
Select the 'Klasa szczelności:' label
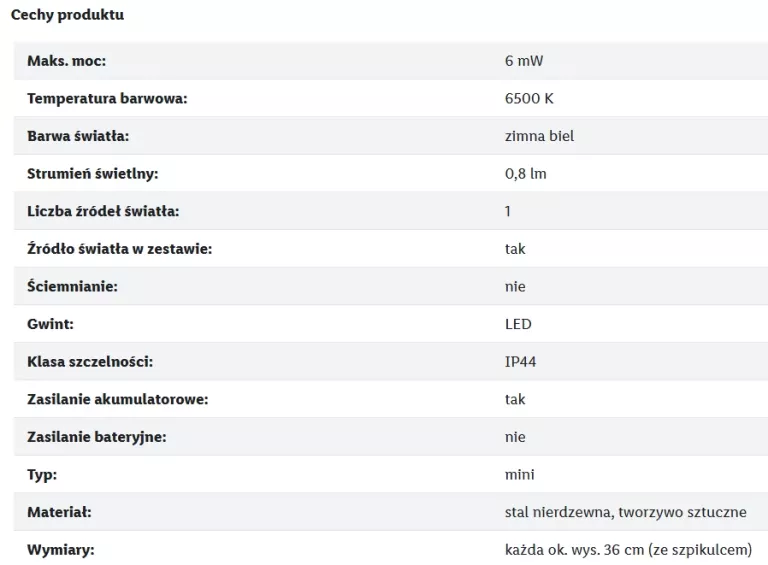[x=90, y=362]
